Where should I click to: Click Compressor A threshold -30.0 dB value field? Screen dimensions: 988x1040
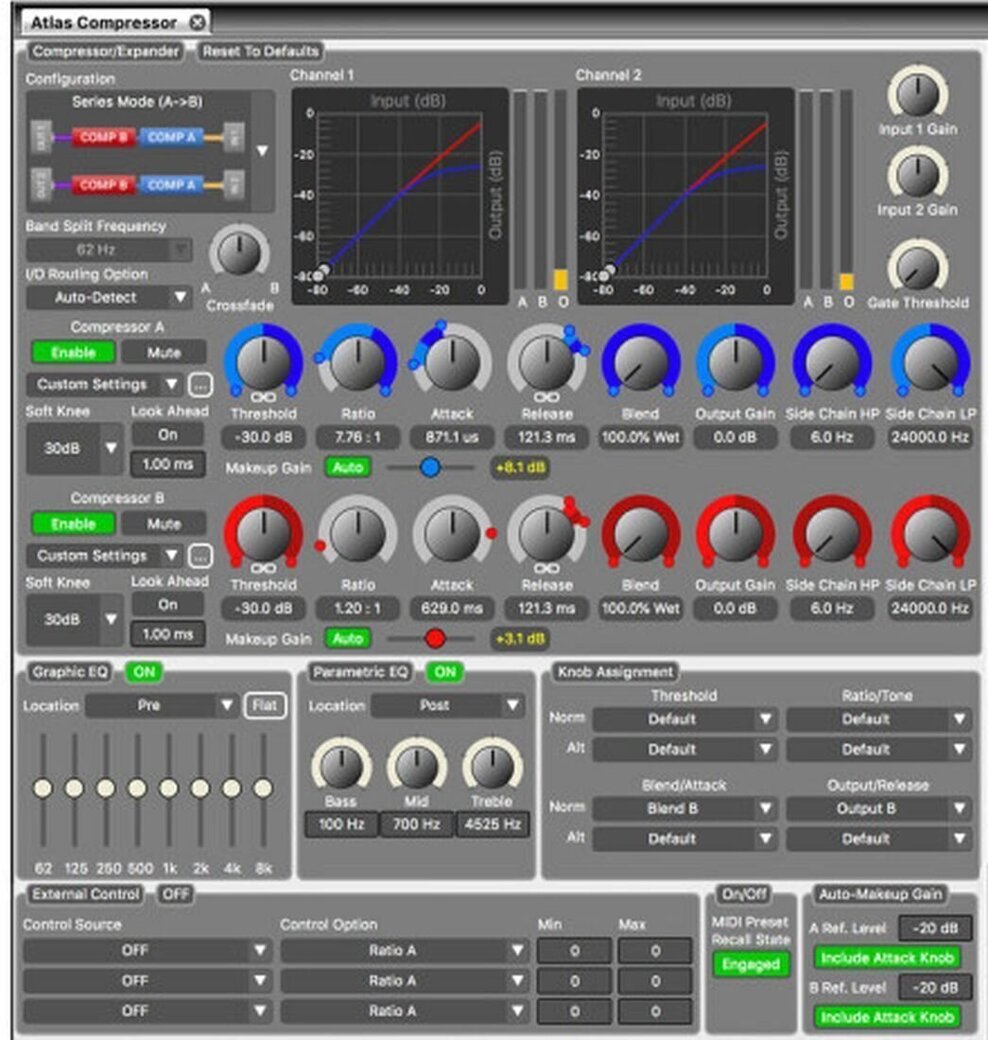tap(263, 437)
